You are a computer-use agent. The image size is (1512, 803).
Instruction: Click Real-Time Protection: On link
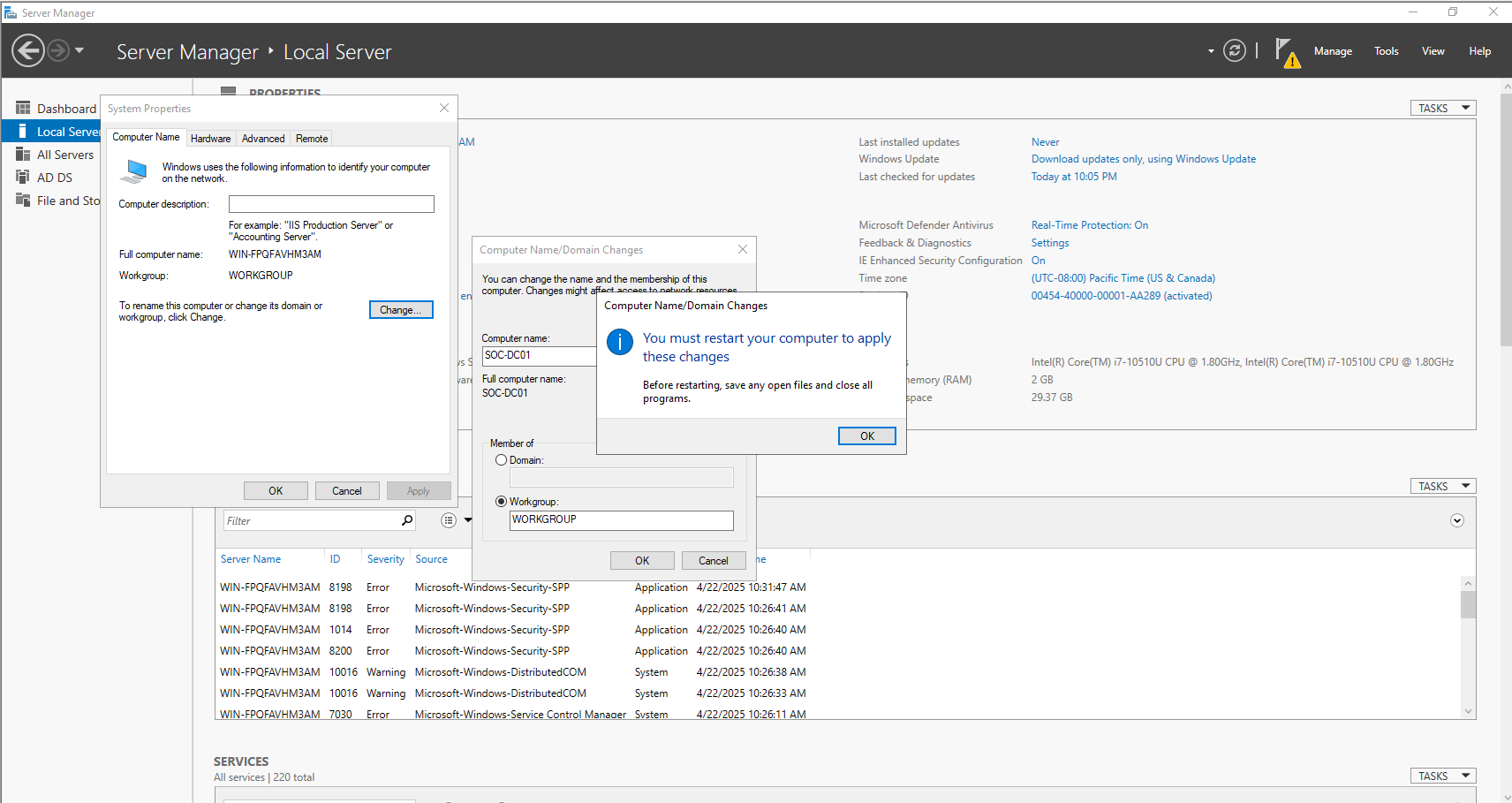point(1090,225)
